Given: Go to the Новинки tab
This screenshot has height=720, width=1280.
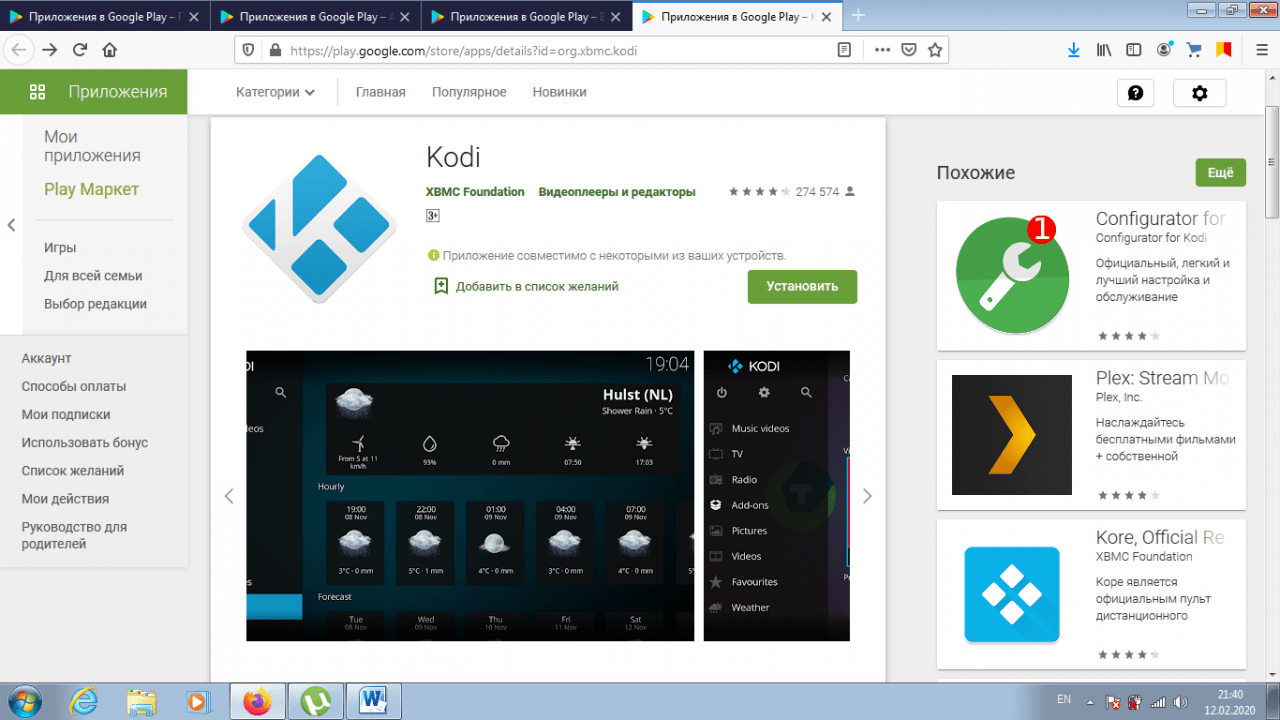Looking at the screenshot, I should tap(559, 92).
